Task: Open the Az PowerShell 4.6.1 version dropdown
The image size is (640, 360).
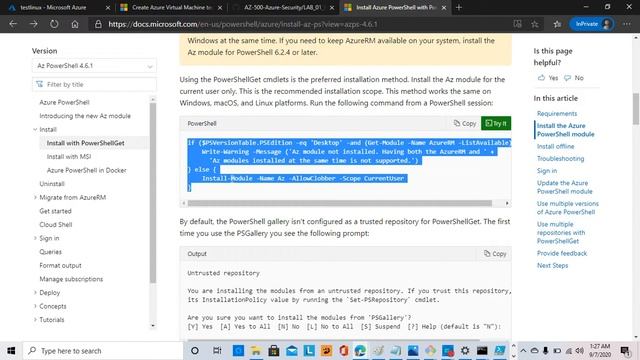Action: click(x=94, y=66)
